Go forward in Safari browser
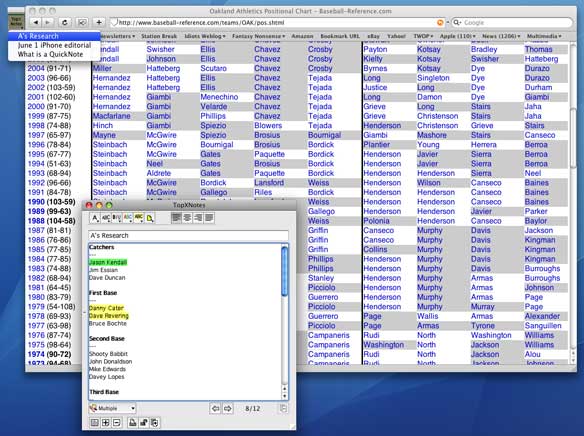The width and height of the screenshot is (584, 436). 48,23
